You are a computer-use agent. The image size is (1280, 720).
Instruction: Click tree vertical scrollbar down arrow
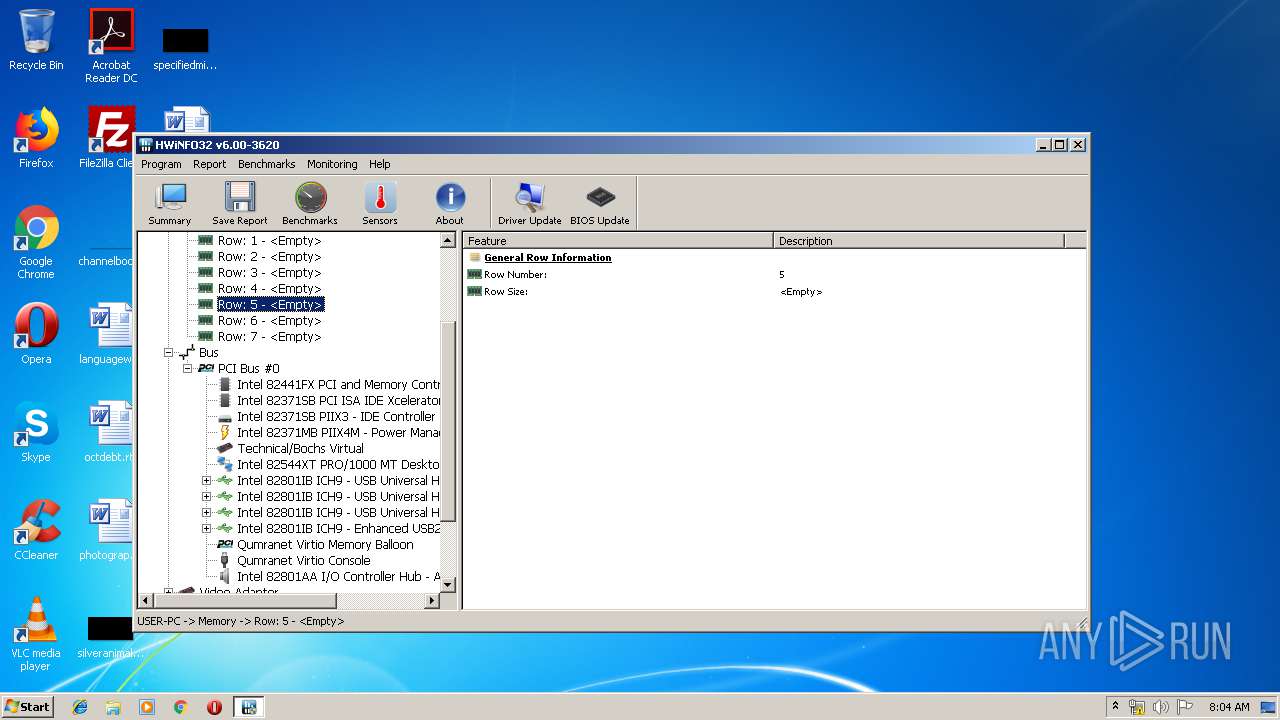coord(448,585)
